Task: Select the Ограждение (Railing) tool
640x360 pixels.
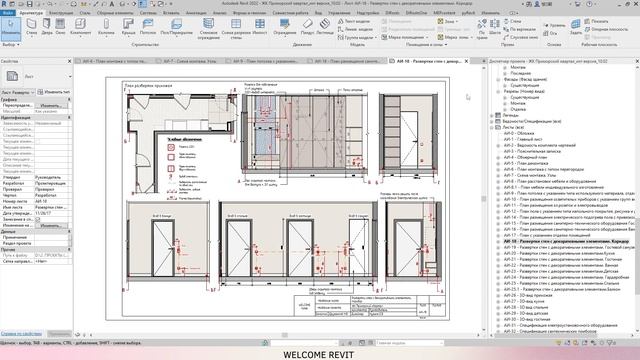Action: [x=285, y=27]
